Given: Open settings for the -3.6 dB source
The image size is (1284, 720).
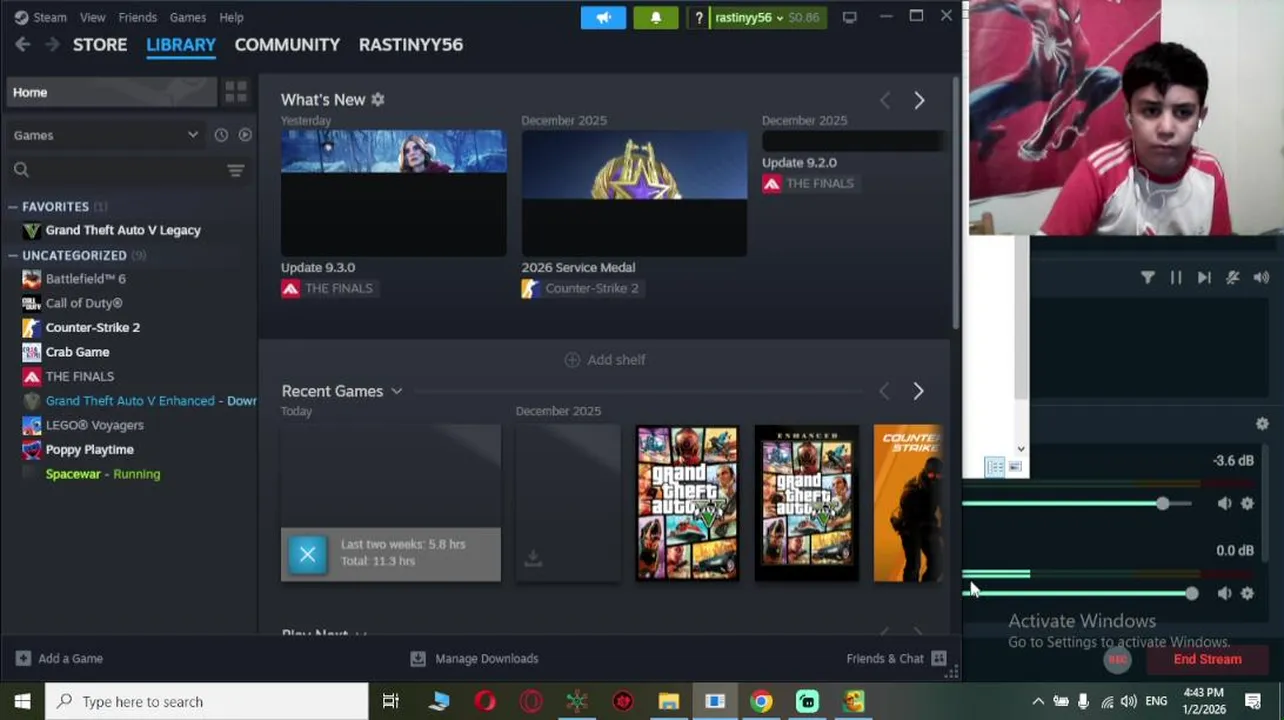Looking at the screenshot, I should coord(1247,504).
